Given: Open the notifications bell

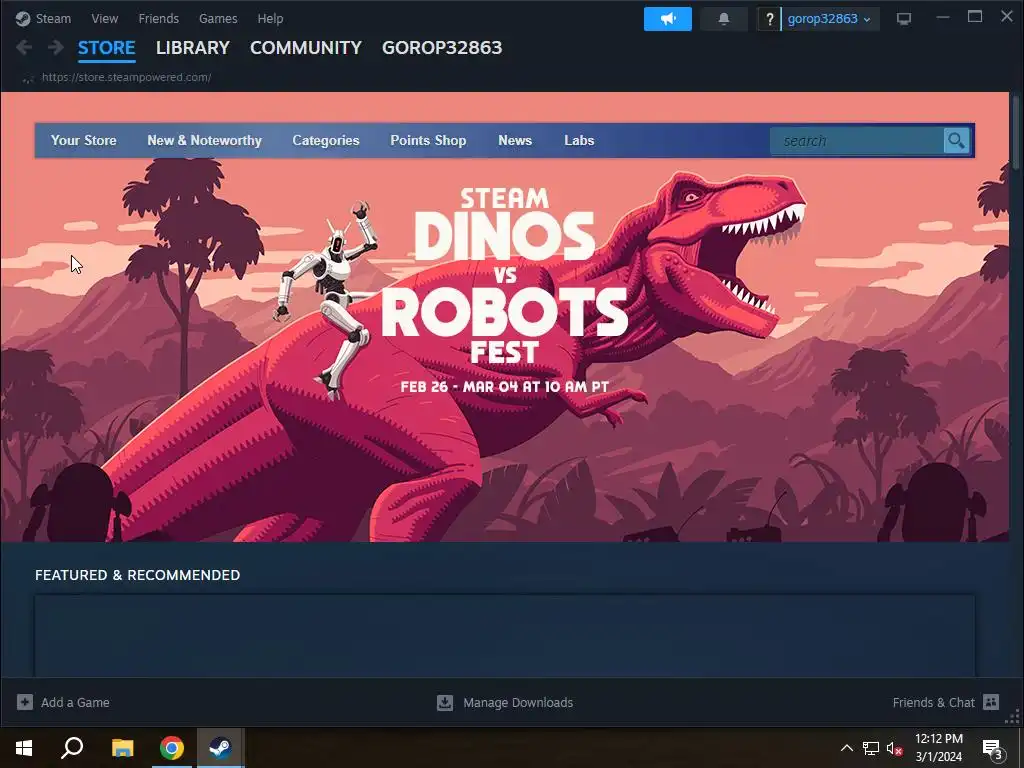Looking at the screenshot, I should (724, 19).
